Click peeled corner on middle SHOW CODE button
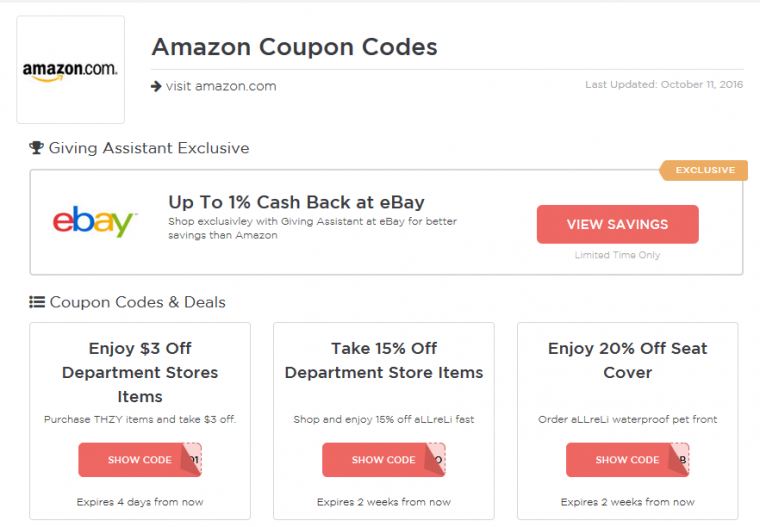760x527 pixels. coord(436,458)
